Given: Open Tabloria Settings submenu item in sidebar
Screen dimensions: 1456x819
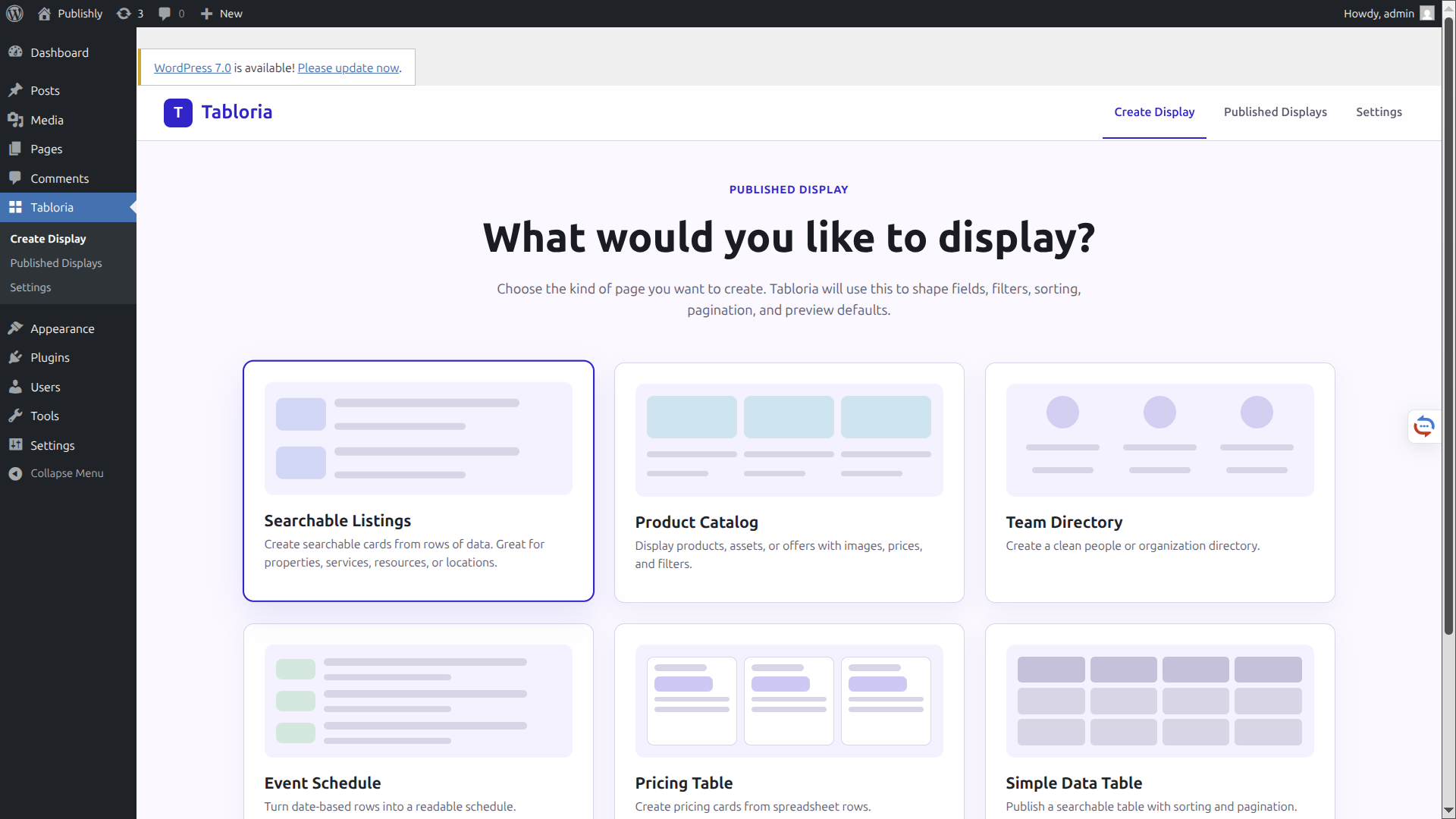Looking at the screenshot, I should [30, 287].
